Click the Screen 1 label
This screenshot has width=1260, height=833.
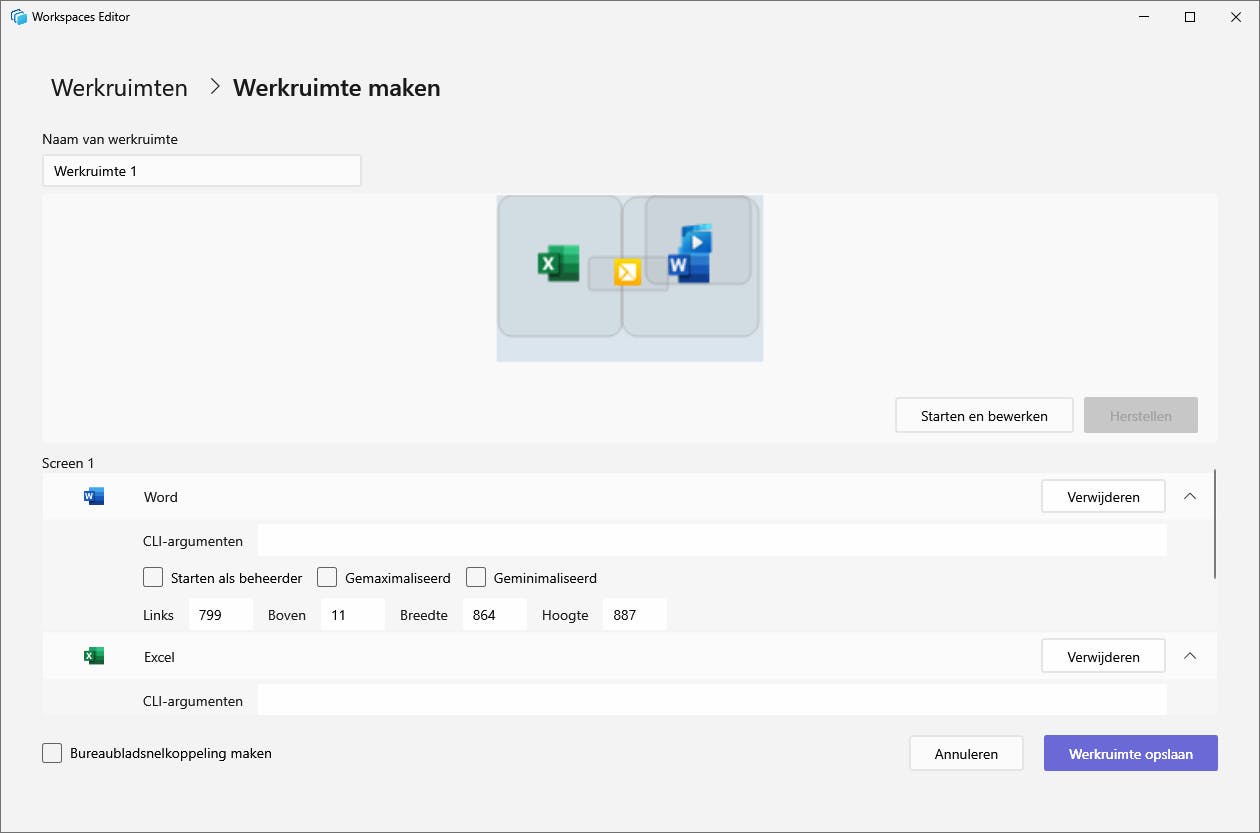(68, 463)
